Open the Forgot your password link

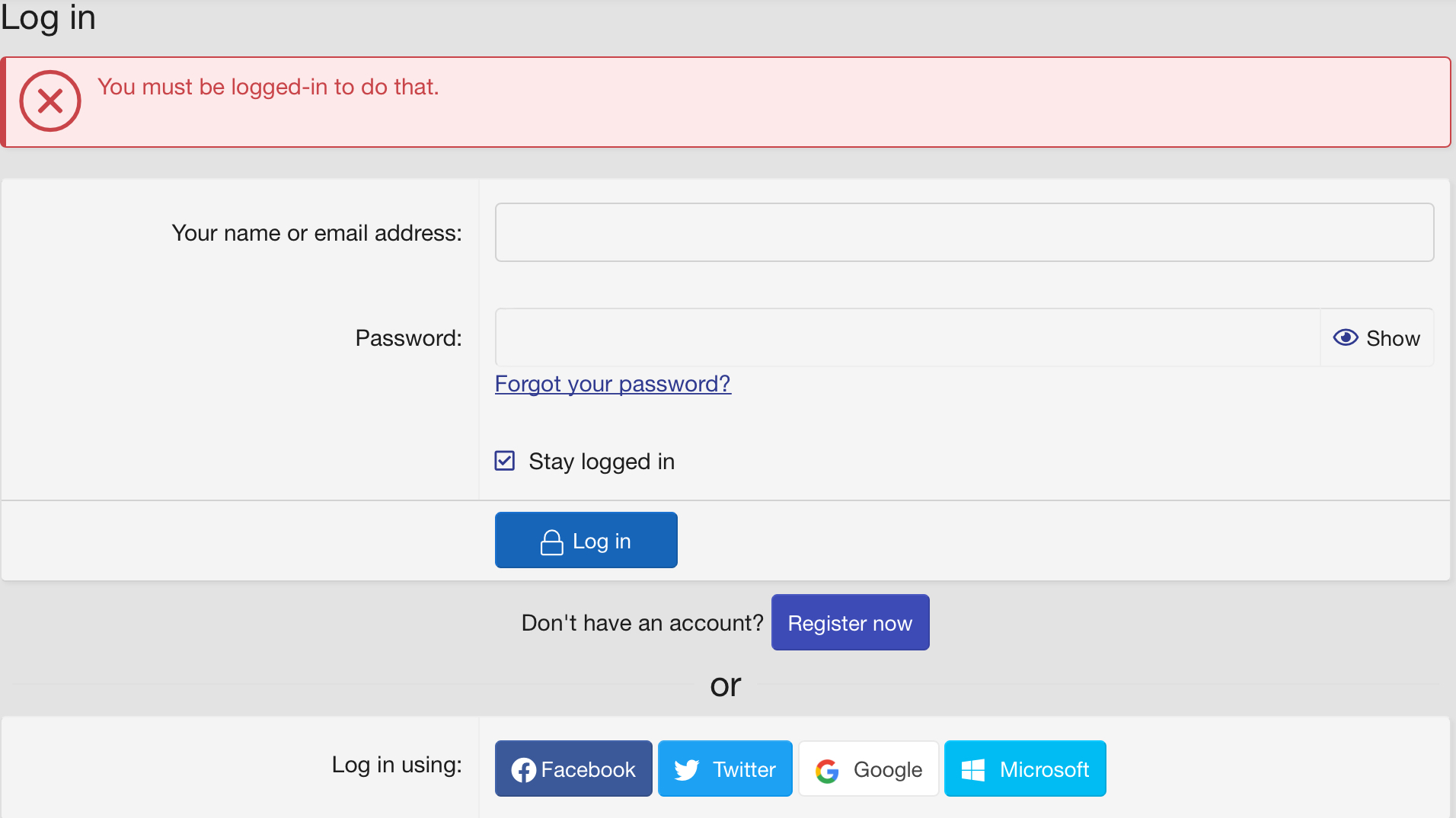(612, 384)
